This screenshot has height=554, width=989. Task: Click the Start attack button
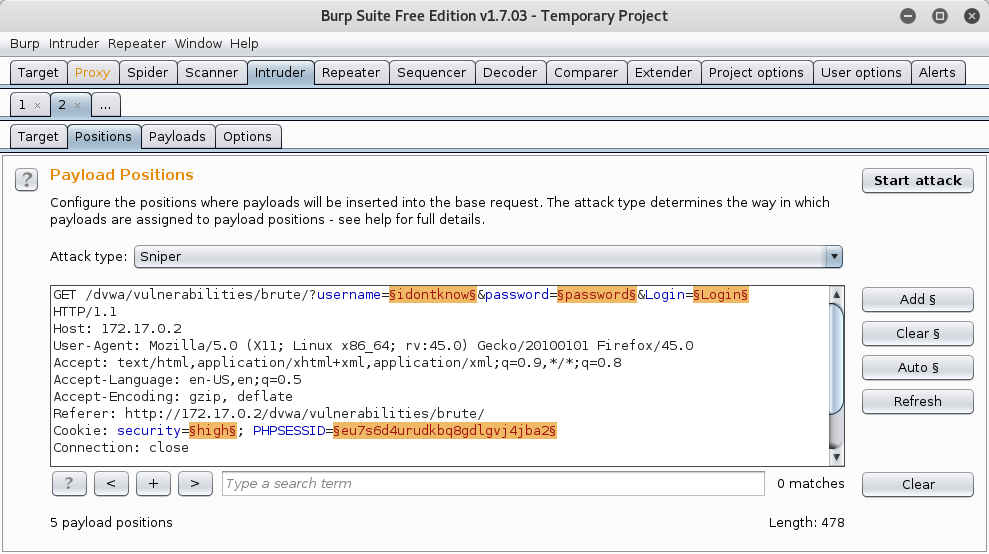[x=918, y=180]
